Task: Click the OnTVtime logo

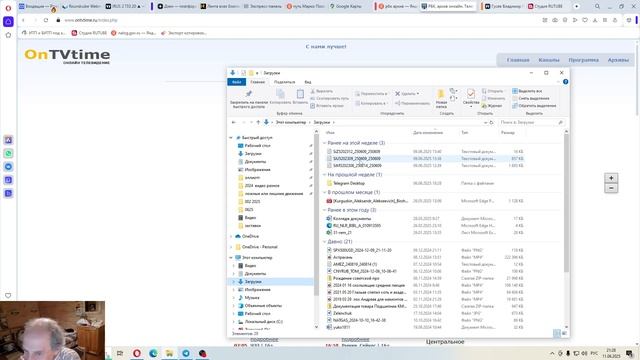Action: (x=67, y=56)
